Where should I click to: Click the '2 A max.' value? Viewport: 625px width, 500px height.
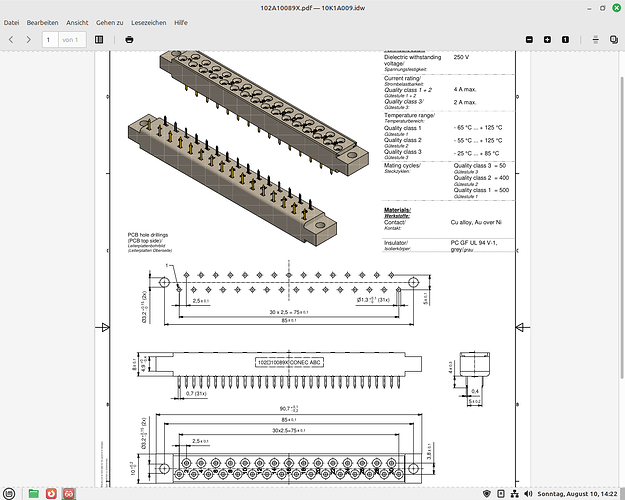pyautogui.click(x=465, y=102)
